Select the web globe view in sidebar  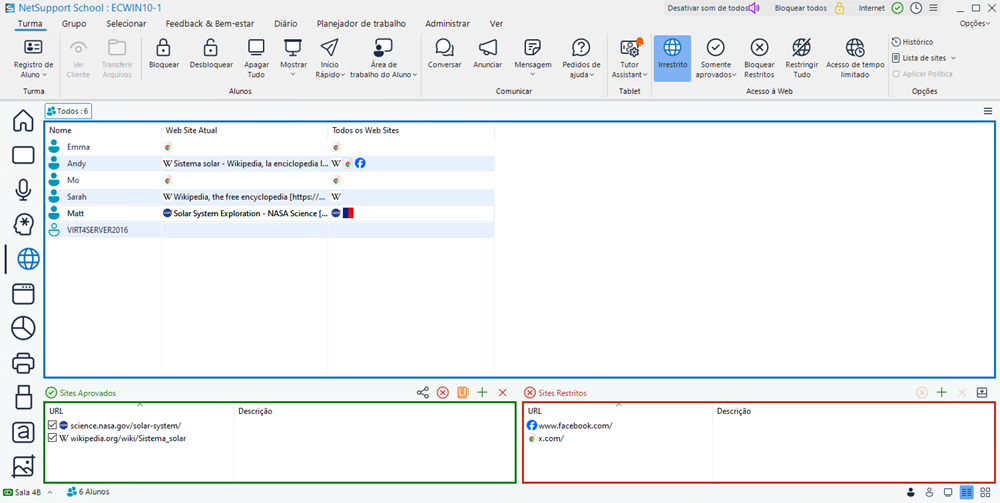(x=28, y=259)
